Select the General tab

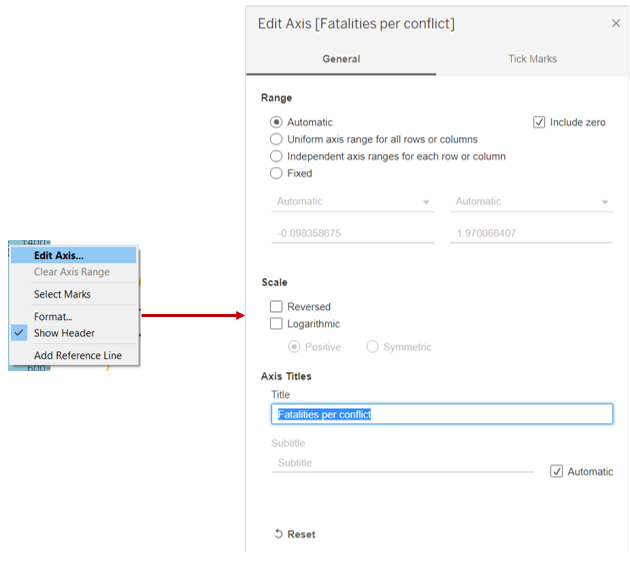point(341,59)
